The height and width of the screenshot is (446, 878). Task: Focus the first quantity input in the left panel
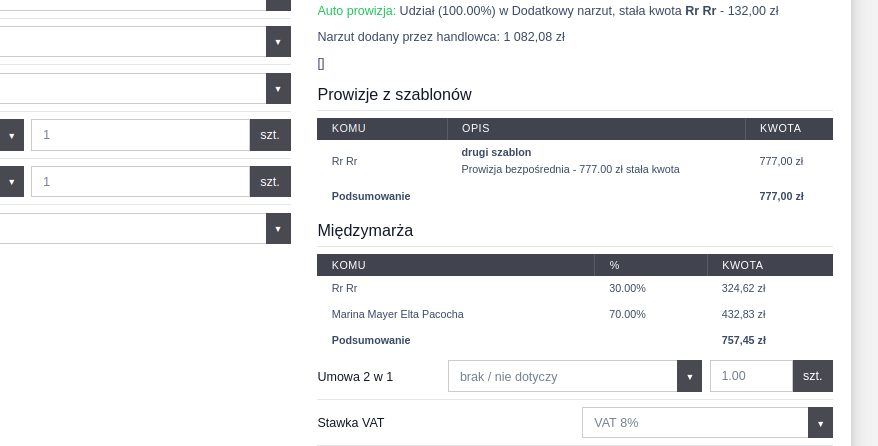(140, 135)
